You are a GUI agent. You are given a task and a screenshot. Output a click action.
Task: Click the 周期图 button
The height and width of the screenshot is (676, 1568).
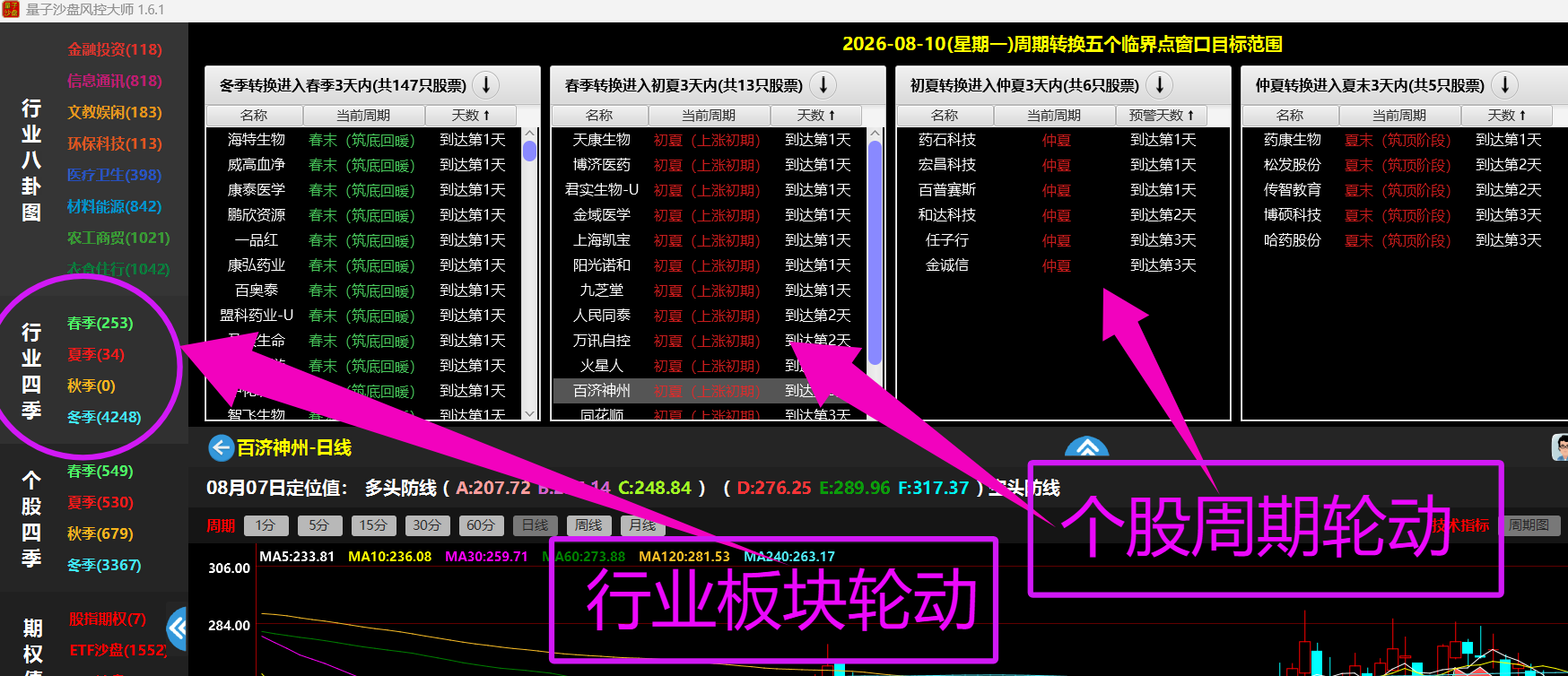click(1529, 525)
